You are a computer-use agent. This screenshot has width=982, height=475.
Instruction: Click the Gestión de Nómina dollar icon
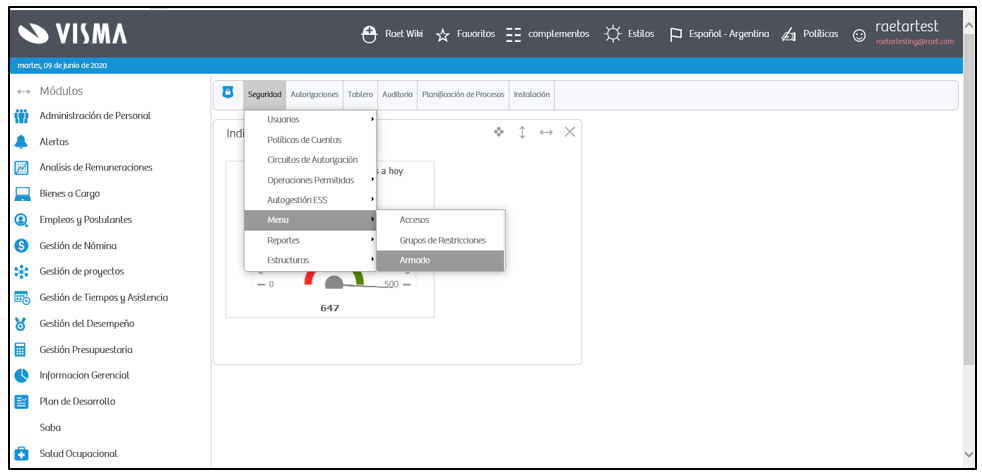click(x=22, y=246)
